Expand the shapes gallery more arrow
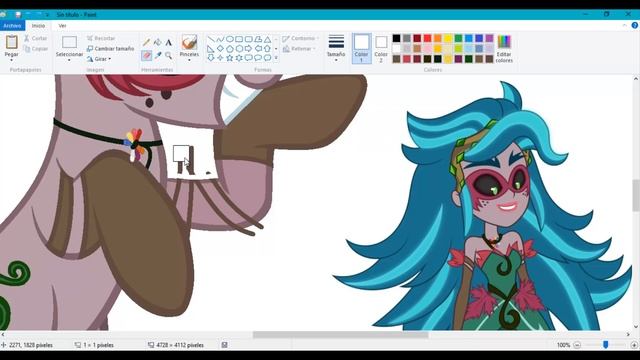 (x=276, y=58)
